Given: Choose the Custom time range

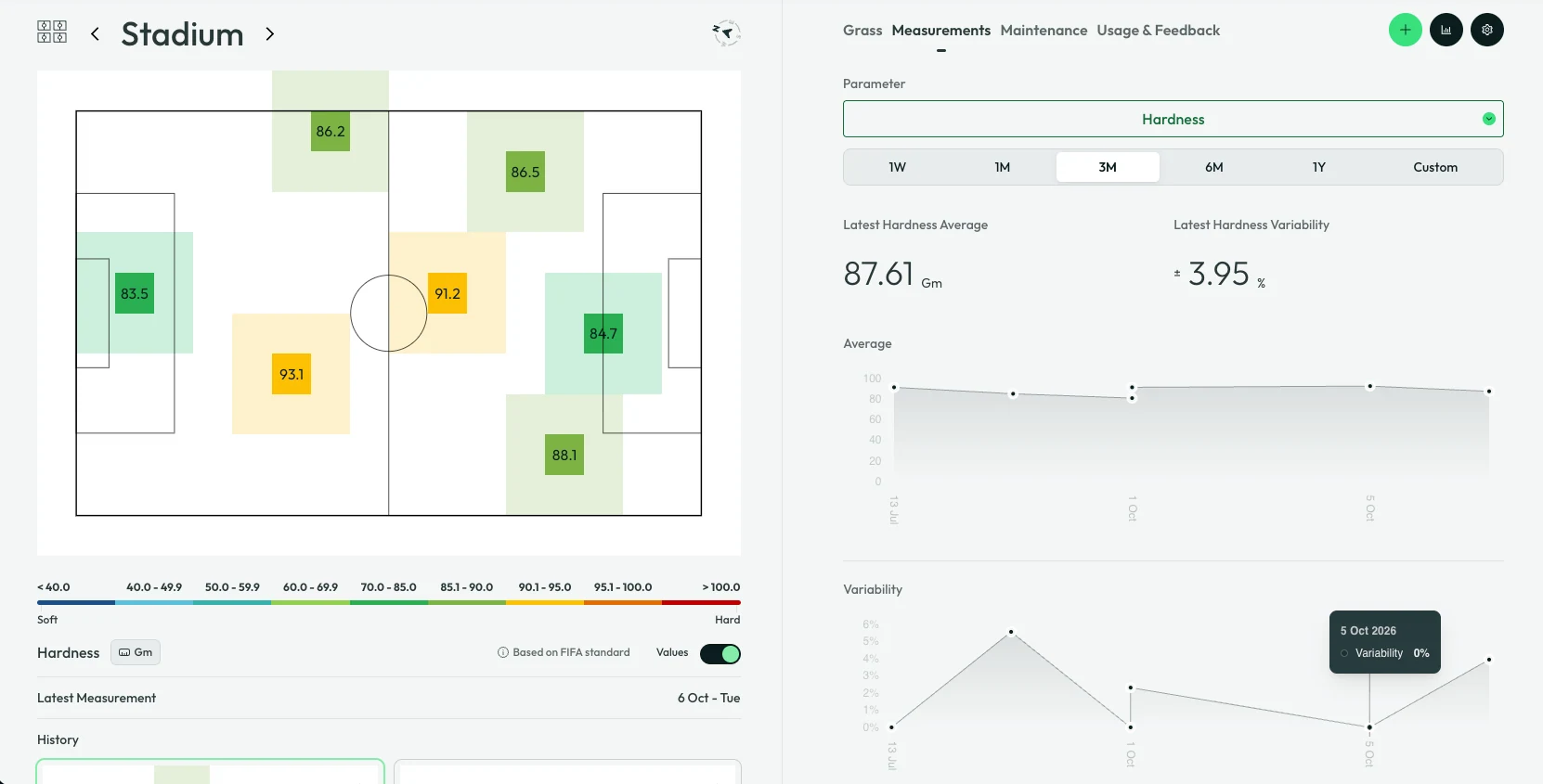Looking at the screenshot, I should [x=1435, y=167].
